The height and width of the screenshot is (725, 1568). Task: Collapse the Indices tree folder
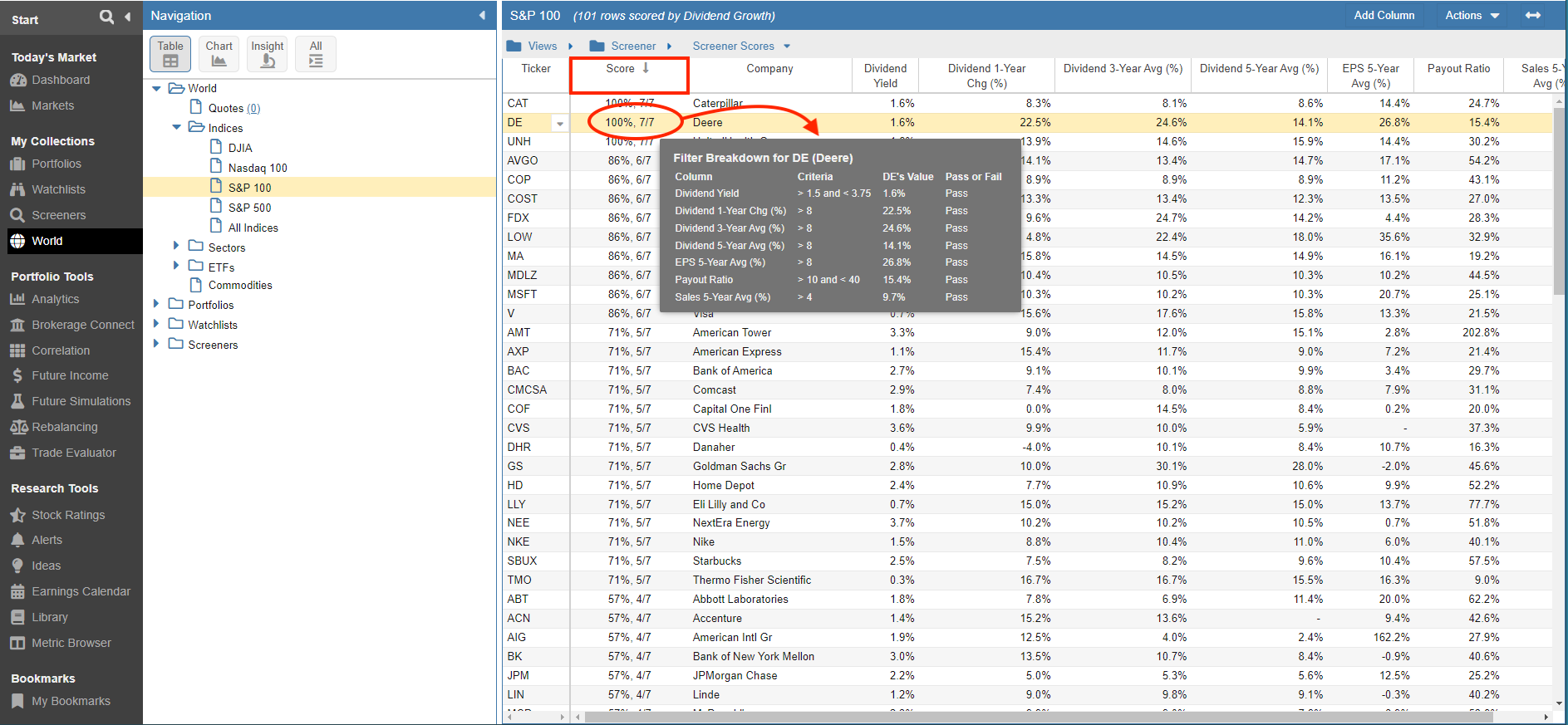(x=176, y=127)
